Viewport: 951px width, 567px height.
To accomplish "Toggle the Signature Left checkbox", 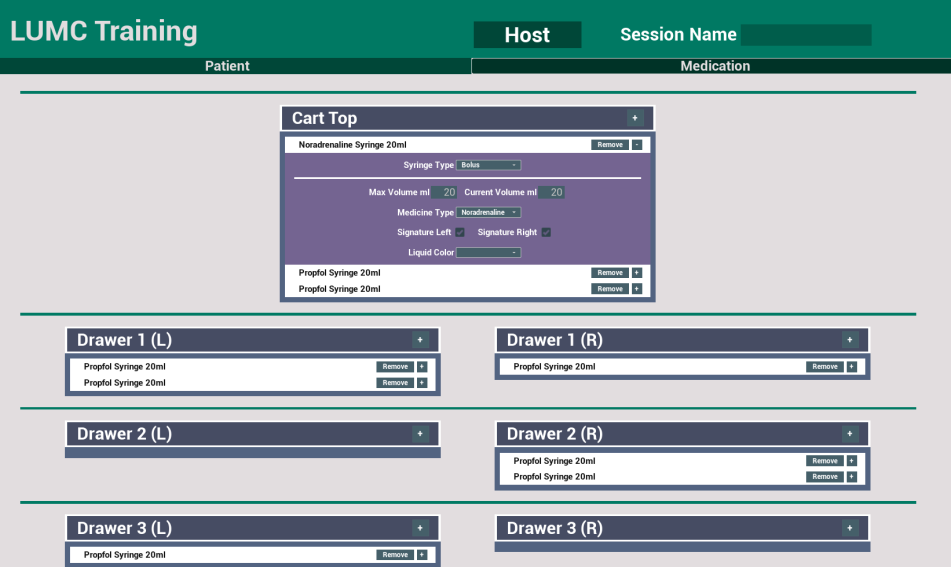I will click(460, 232).
